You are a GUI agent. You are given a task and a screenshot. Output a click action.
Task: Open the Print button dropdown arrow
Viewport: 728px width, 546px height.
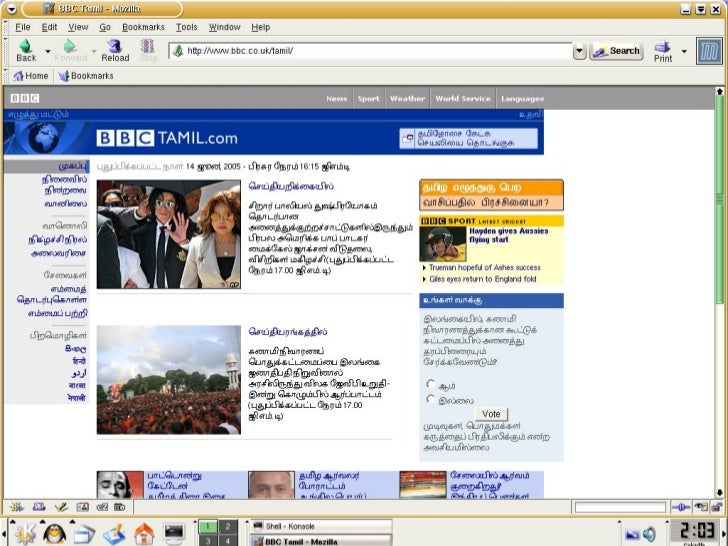(684, 51)
